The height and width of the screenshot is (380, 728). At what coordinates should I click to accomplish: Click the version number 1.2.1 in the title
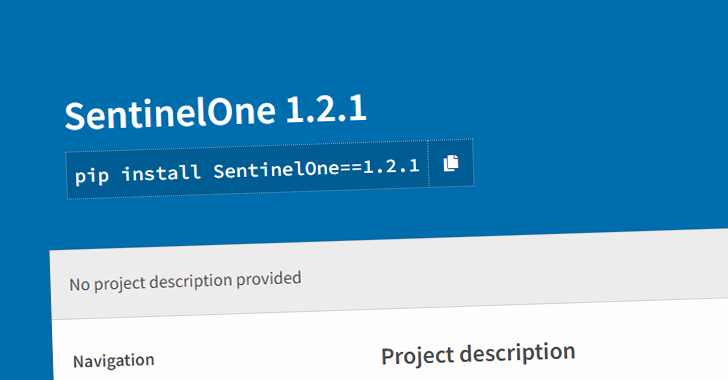(x=326, y=110)
